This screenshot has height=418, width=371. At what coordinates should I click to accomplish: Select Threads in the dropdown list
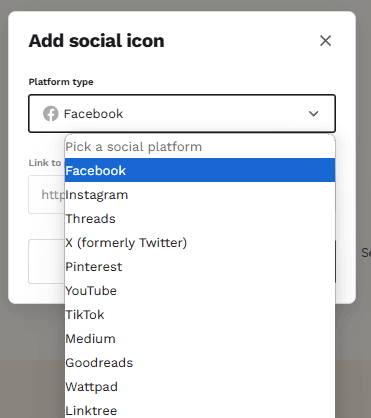point(200,219)
